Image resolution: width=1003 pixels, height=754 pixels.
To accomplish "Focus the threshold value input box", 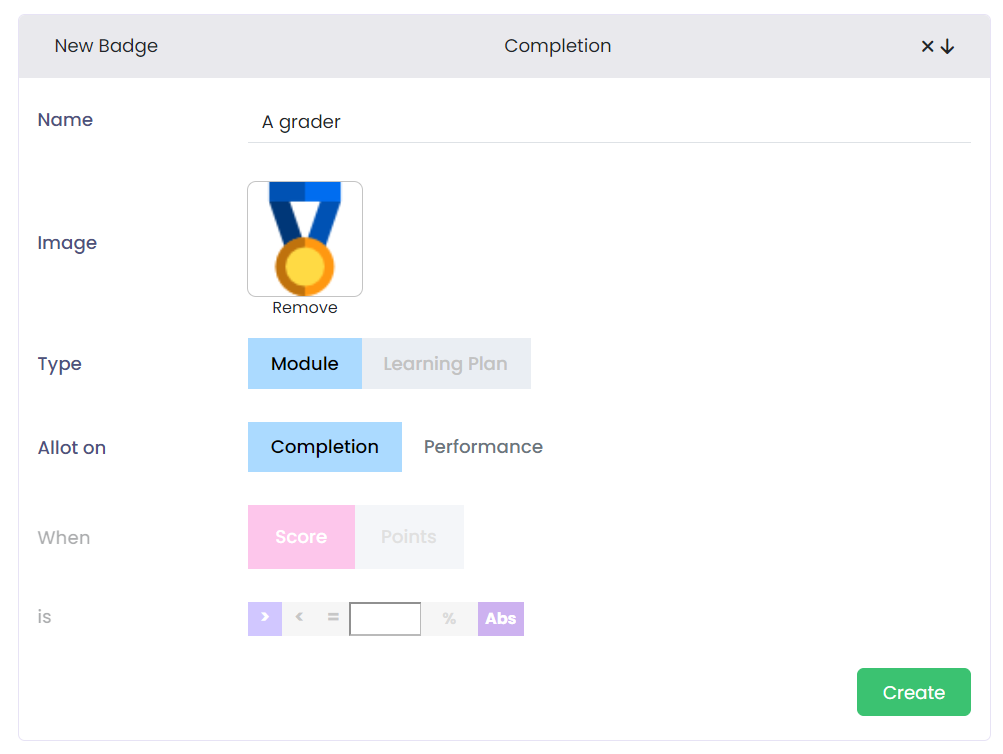I will point(385,619).
